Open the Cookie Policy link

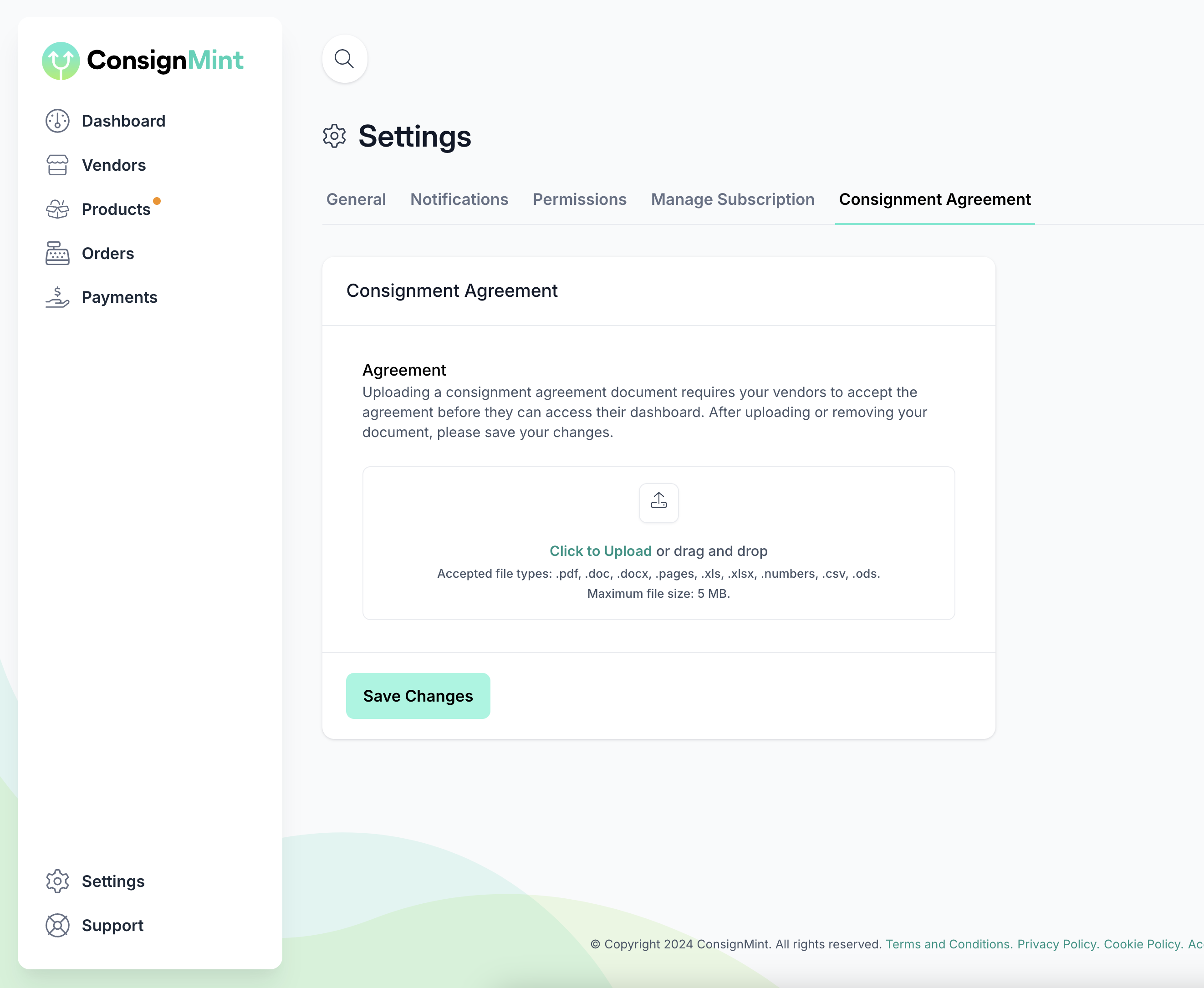coord(1143,944)
